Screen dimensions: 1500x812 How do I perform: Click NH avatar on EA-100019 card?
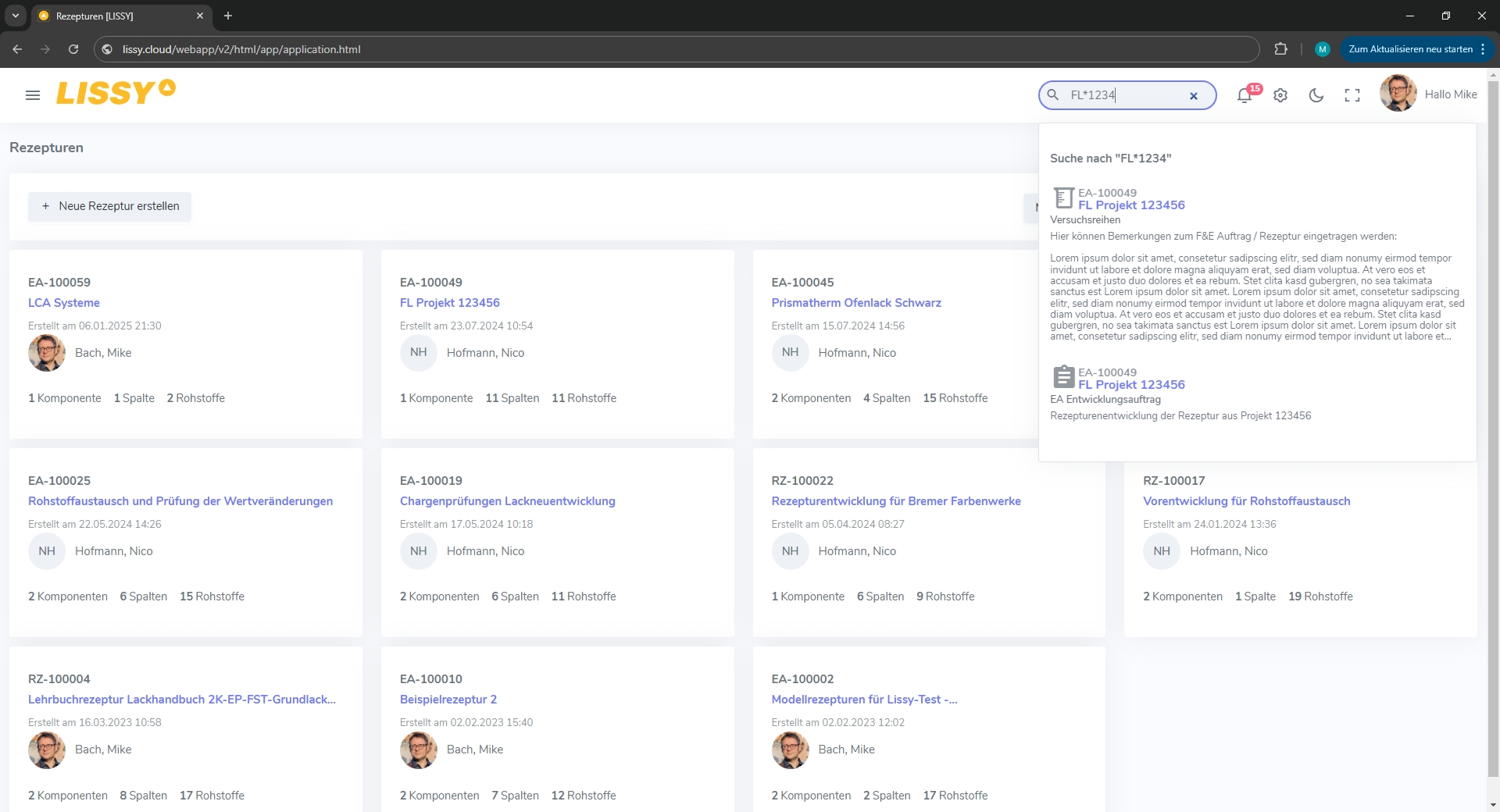[x=419, y=551]
